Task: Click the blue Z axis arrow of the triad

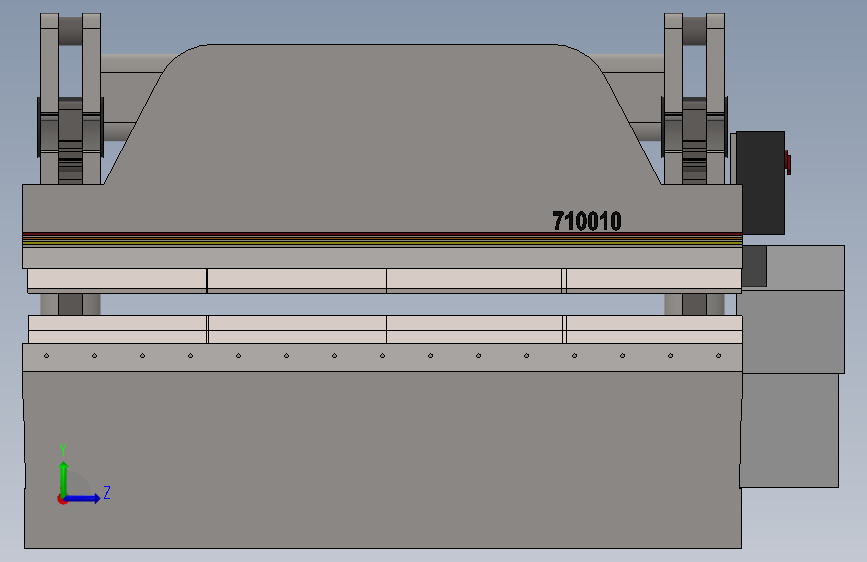Action: tap(83, 498)
